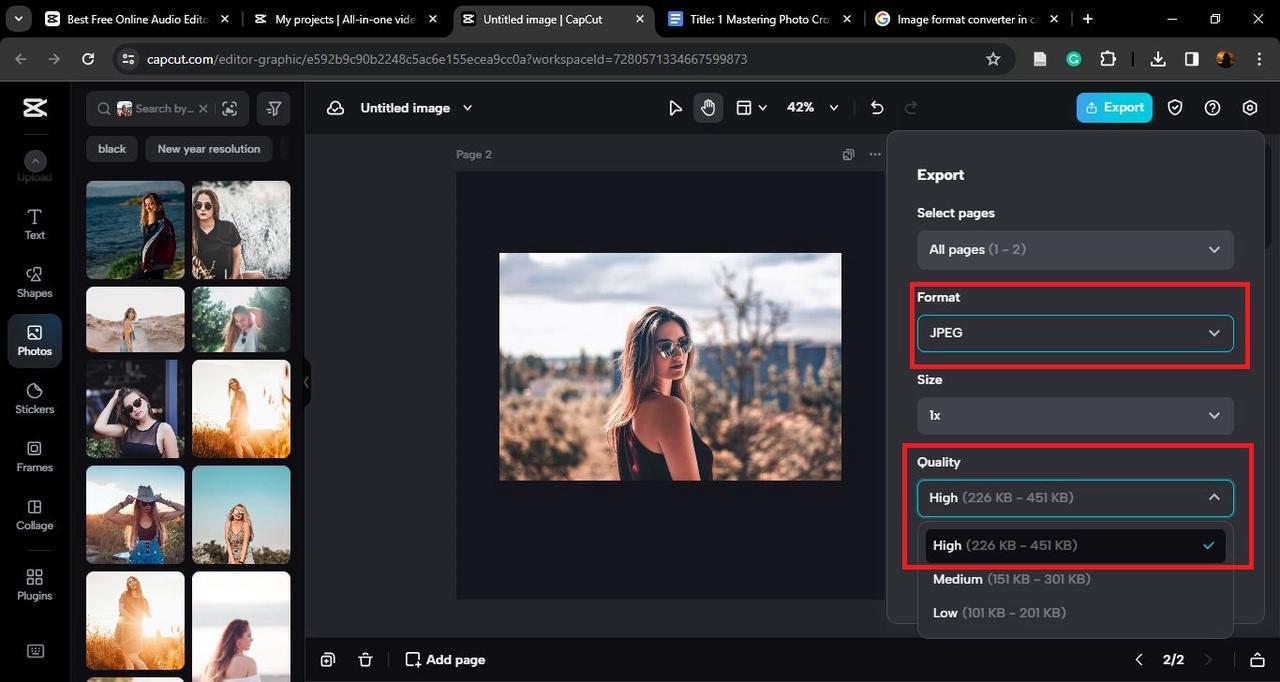Click the black search tag

tap(112, 149)
